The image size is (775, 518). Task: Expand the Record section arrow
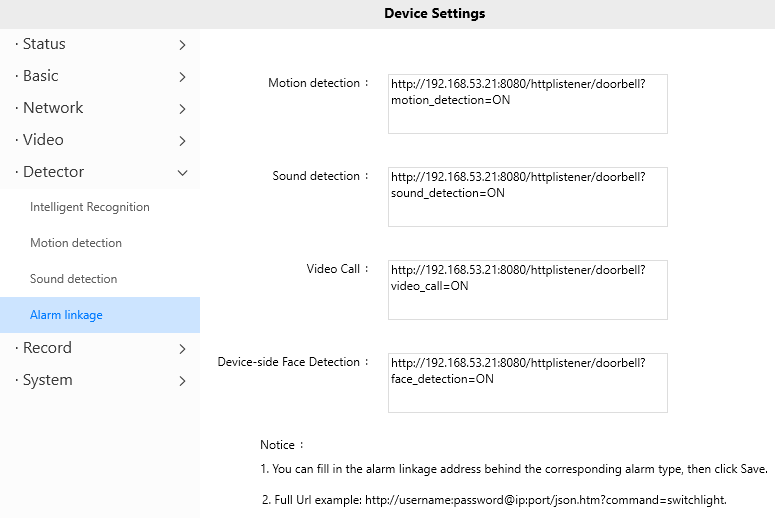click(x=182, y=349)
